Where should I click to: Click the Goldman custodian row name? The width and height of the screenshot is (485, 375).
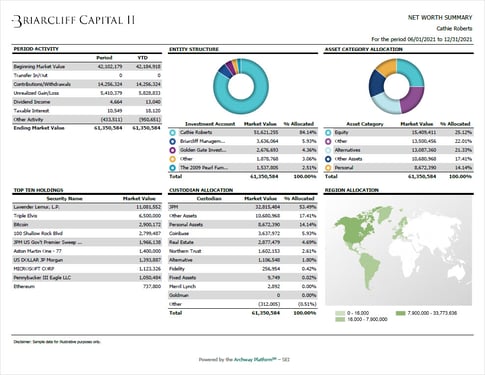click(179, 295)
